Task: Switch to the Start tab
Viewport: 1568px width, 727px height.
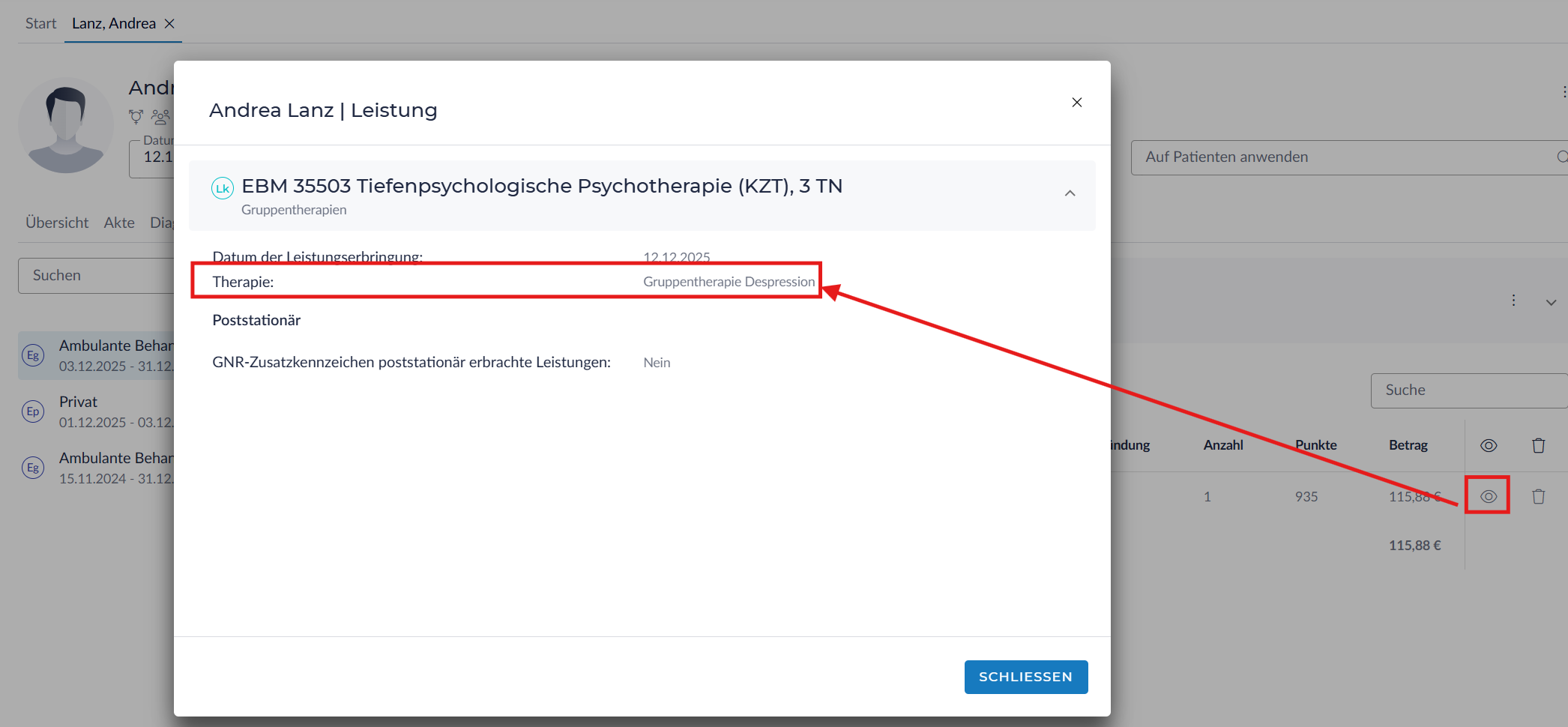Action: coord(40,23)
